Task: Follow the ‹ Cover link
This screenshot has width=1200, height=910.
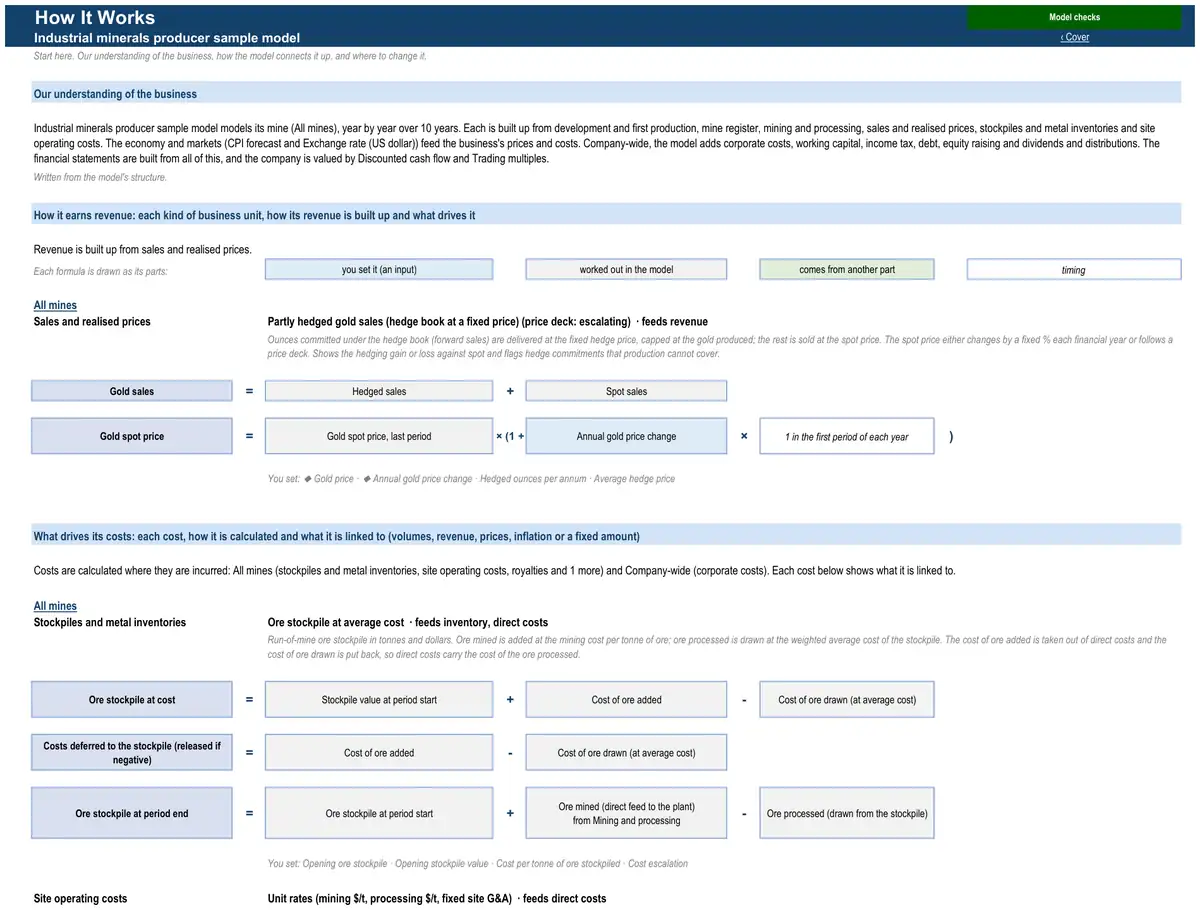Action: click(1075, 37)
